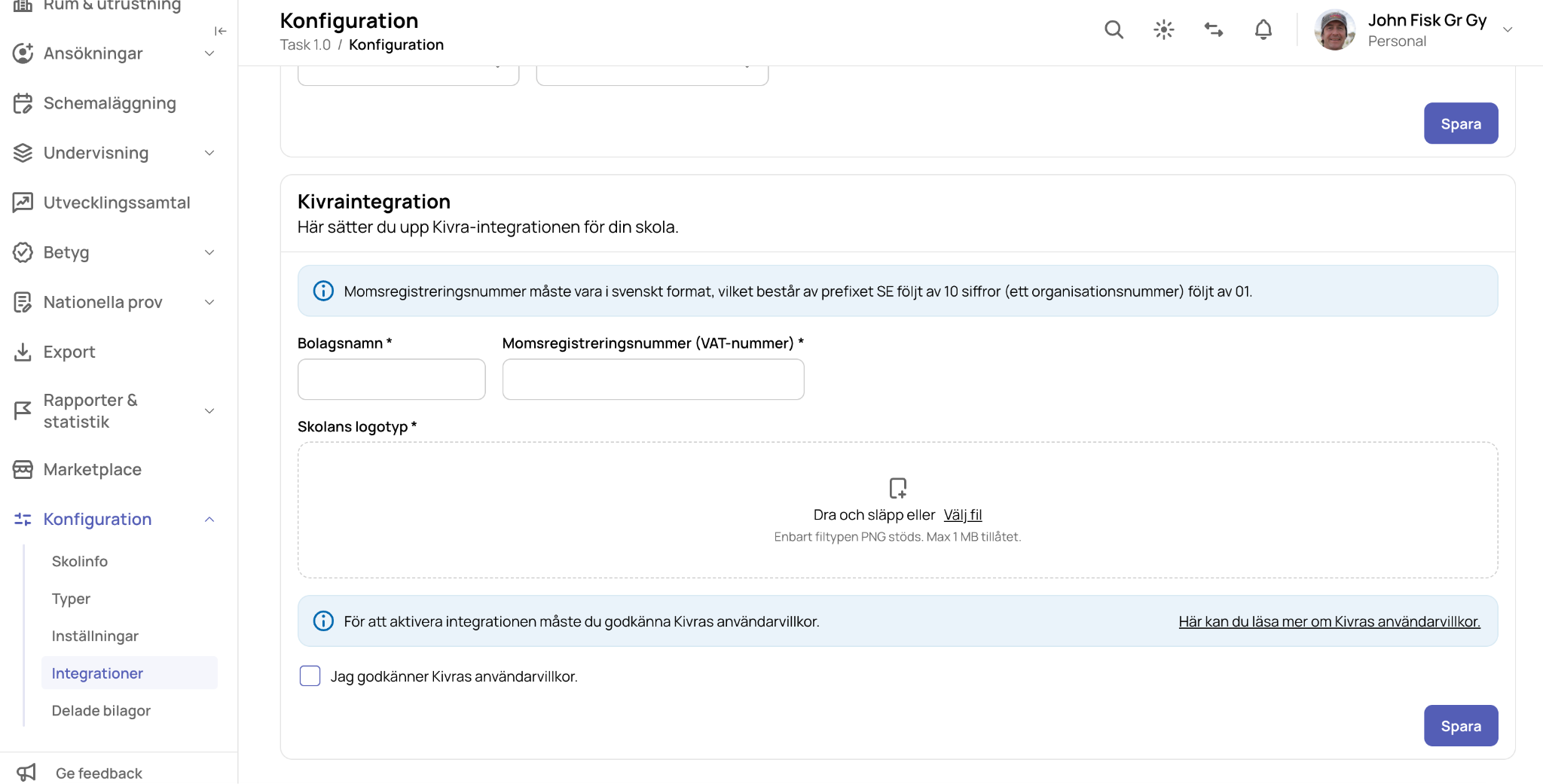Open the notifications bell
The image size is (1543, 784).
coord(1263,30)
